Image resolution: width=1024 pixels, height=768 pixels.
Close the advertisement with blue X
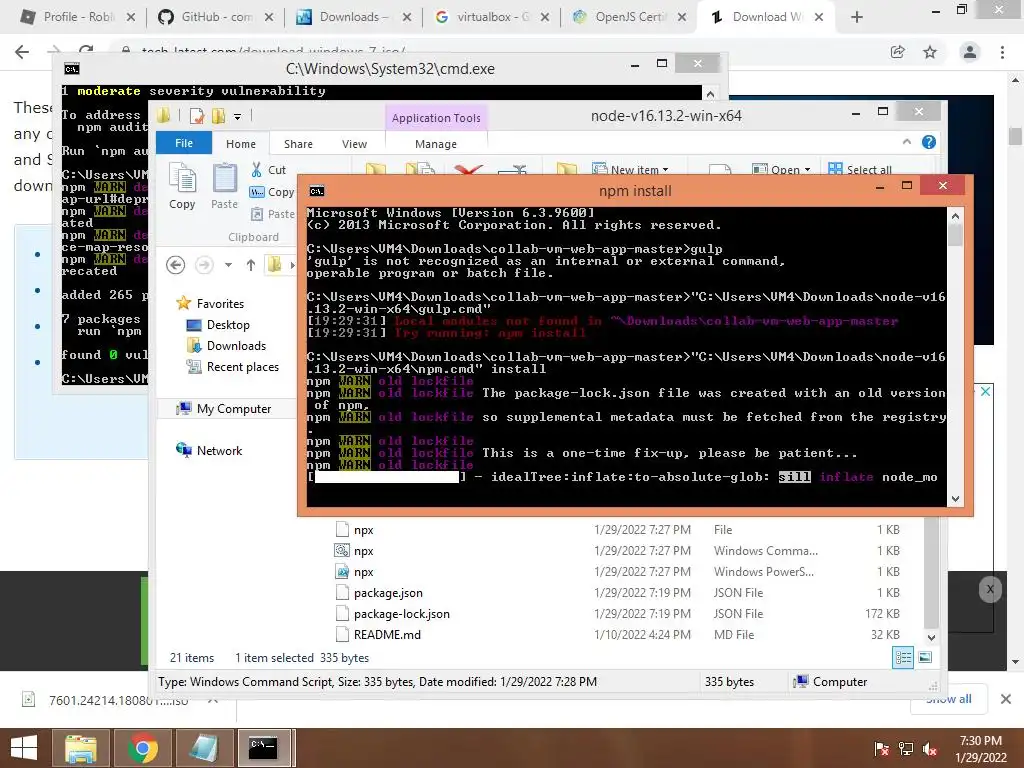pyautogui.click(x=985, y=391)
